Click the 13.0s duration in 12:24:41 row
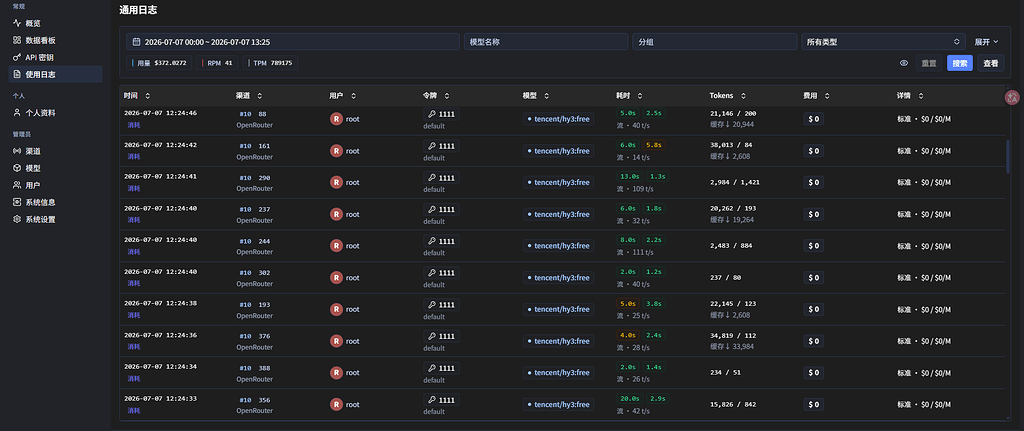Viewport: 1024px width, 431px height. [630, 176]
